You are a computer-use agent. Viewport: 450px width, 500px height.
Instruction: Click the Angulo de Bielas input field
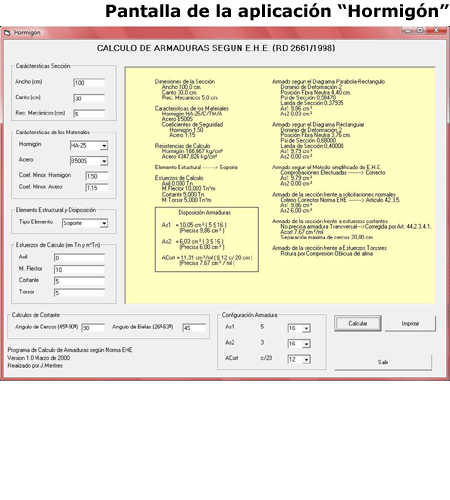coord(194,328)
